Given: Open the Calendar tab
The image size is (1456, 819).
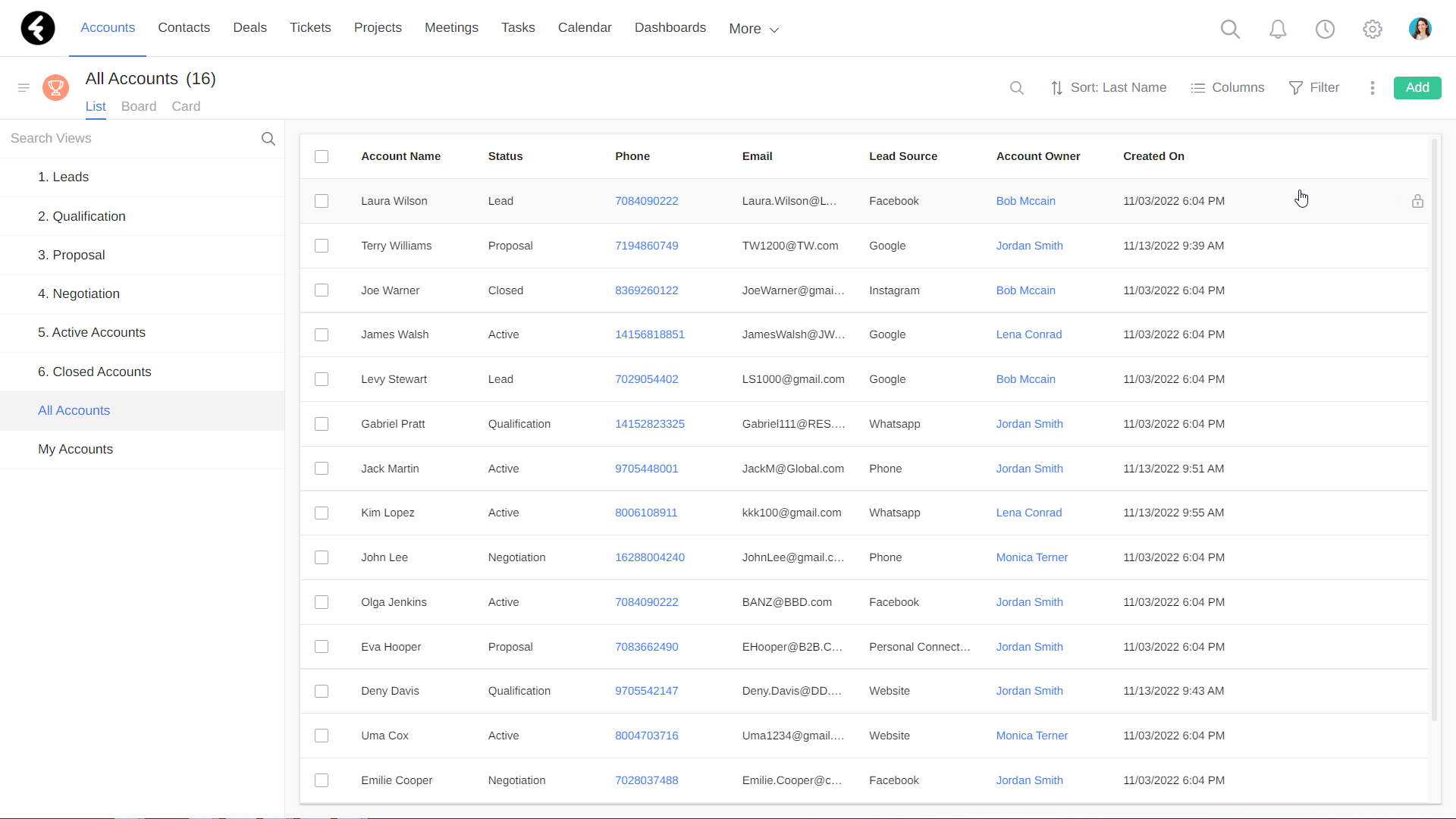Looking at the screenshot, I should coord(585,27).
